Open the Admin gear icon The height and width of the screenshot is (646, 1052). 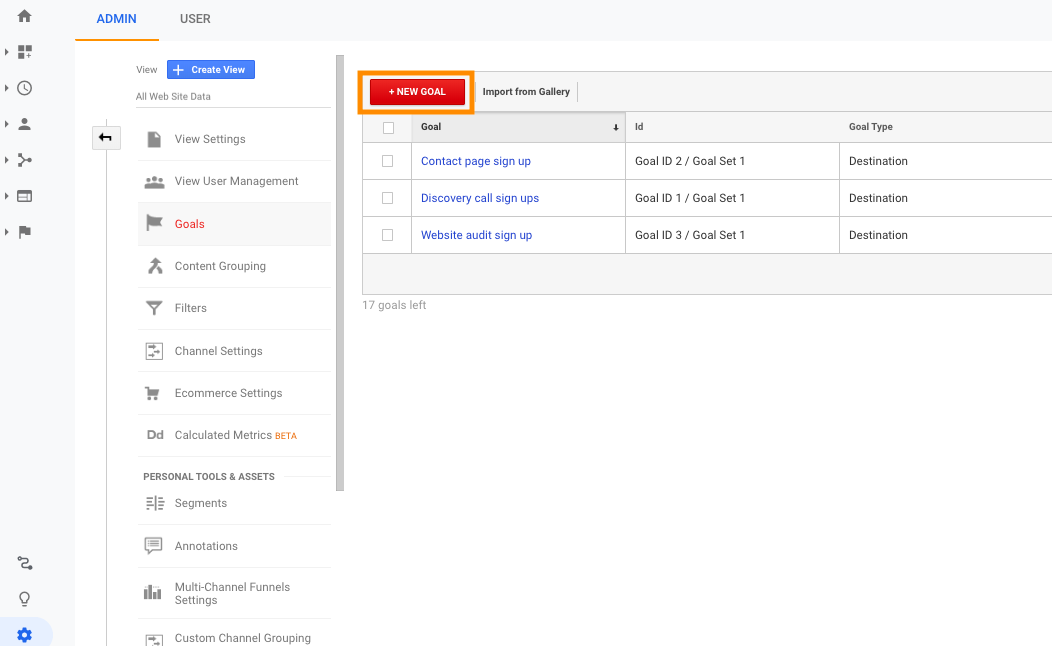tap(25, 635)
